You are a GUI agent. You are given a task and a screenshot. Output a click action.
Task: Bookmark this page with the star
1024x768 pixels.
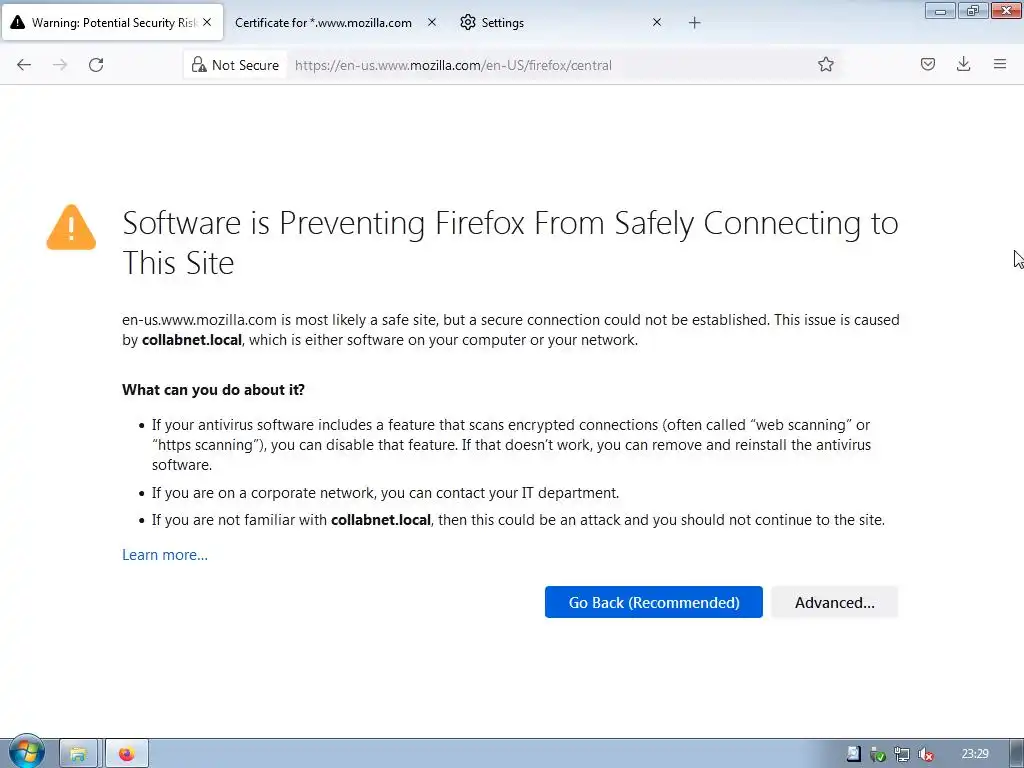click(x=825, y=65)
